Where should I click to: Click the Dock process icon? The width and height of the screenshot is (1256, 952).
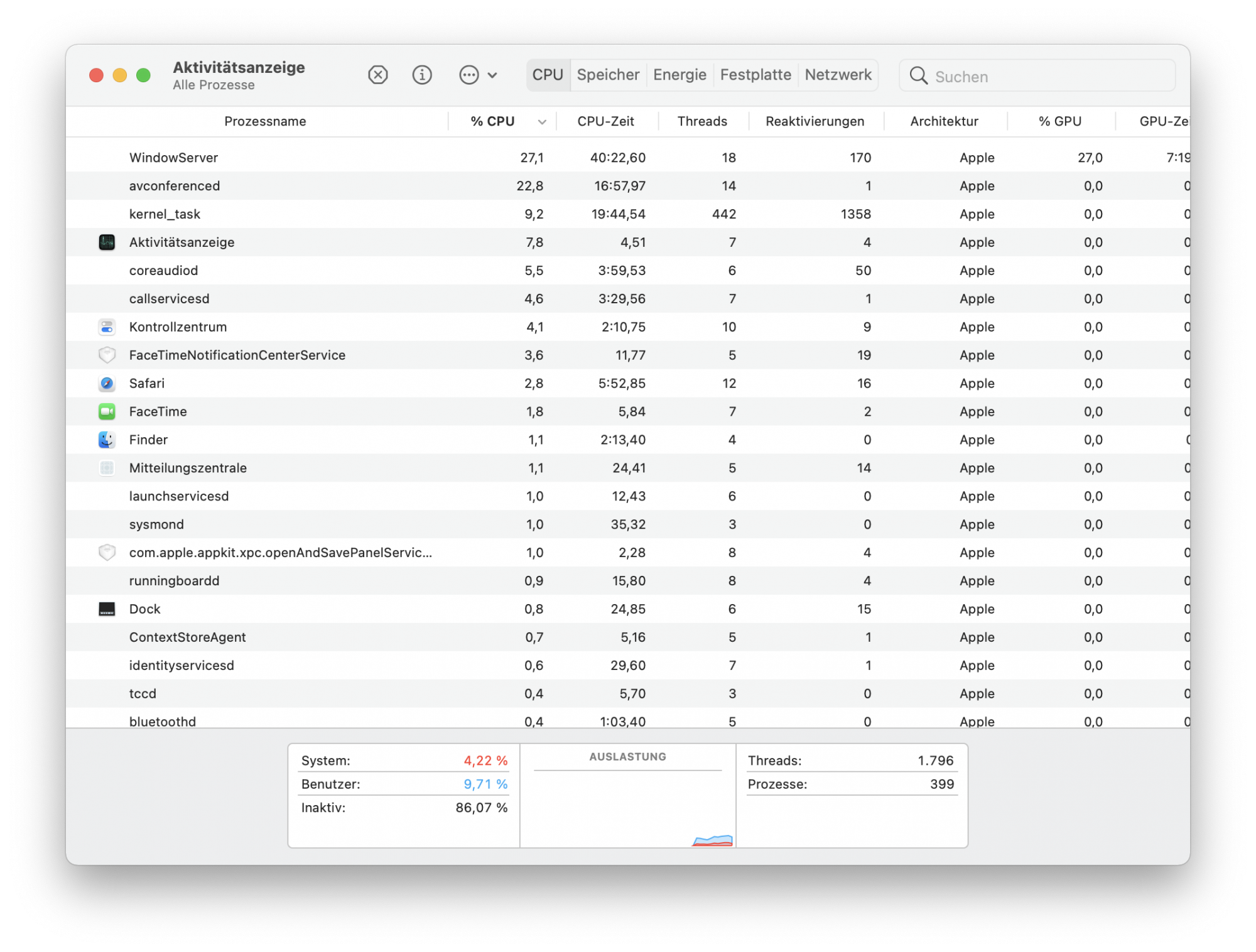tap(107, 609)
